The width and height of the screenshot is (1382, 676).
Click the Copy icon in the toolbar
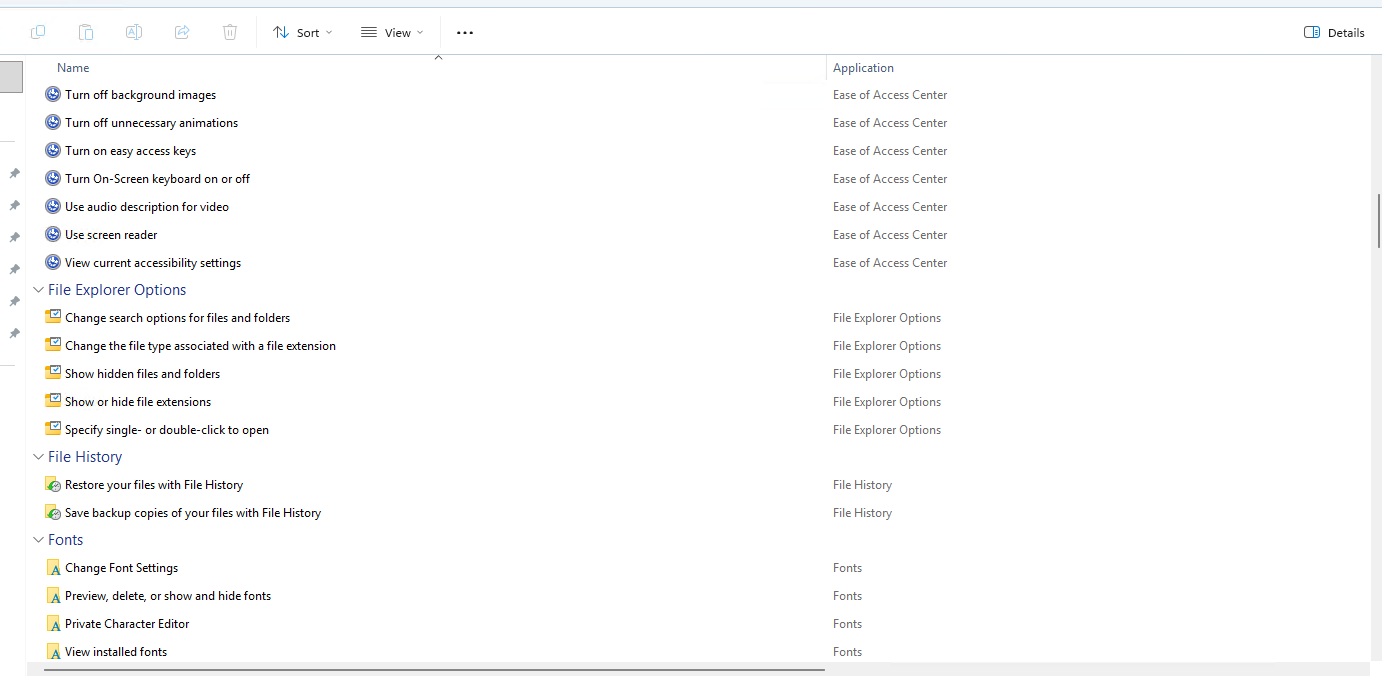point(37,31)
